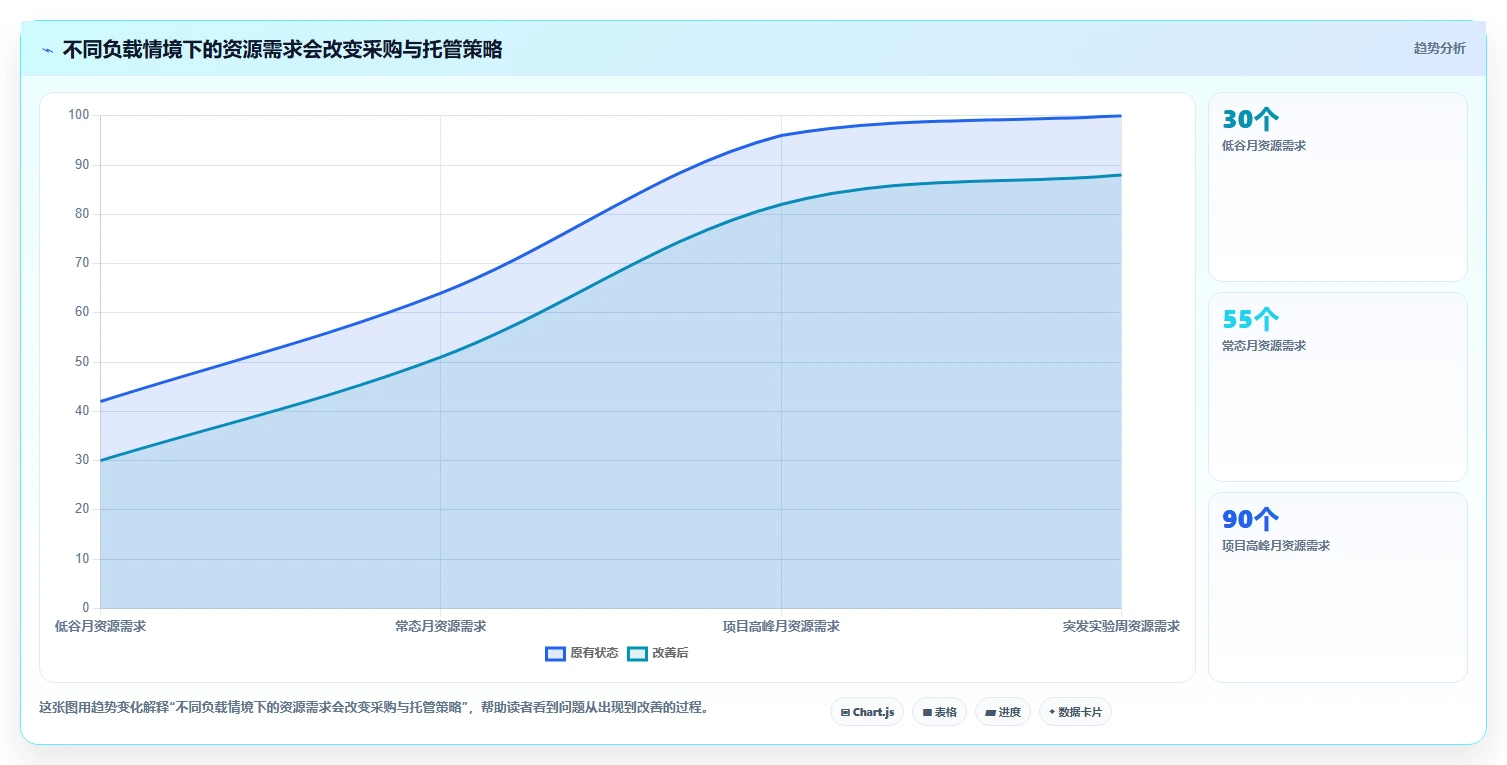This screenshot has width=1507, height=765.
Task: Open the 30个 低谷月资源需求 card
Action: (x=1338, y=187)
